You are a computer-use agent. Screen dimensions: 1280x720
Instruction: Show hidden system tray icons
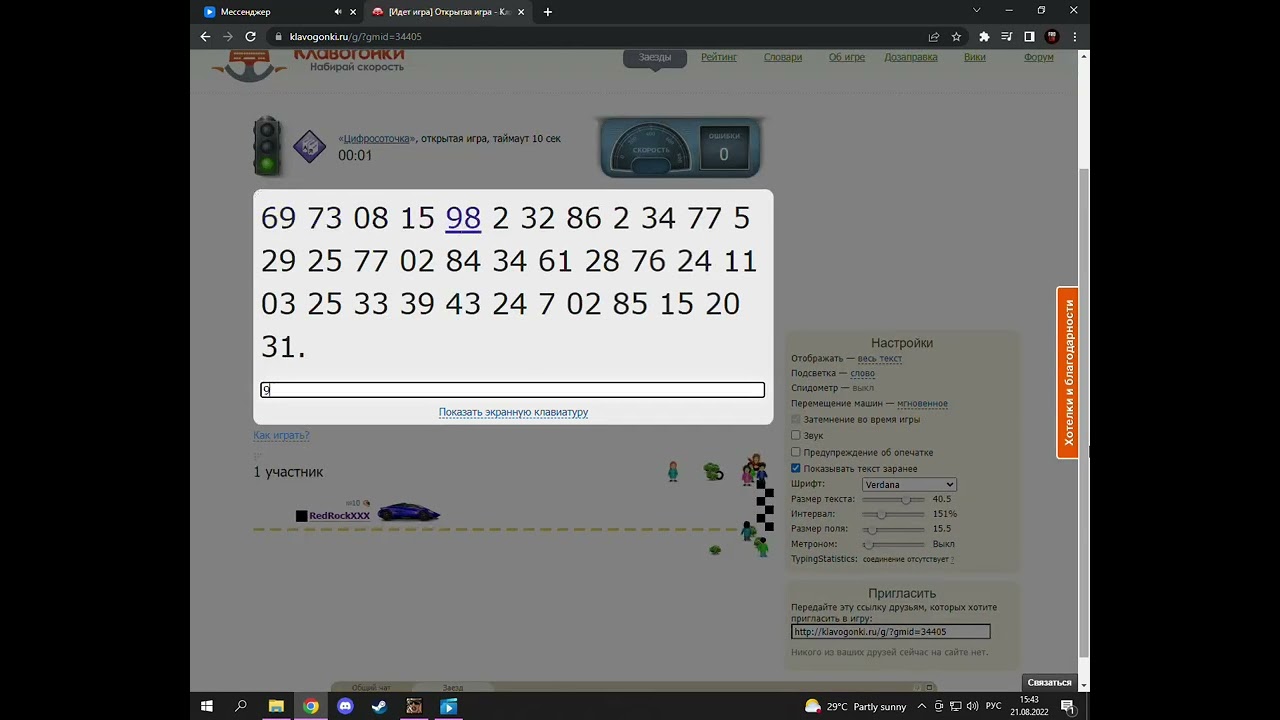coord(923,706)
